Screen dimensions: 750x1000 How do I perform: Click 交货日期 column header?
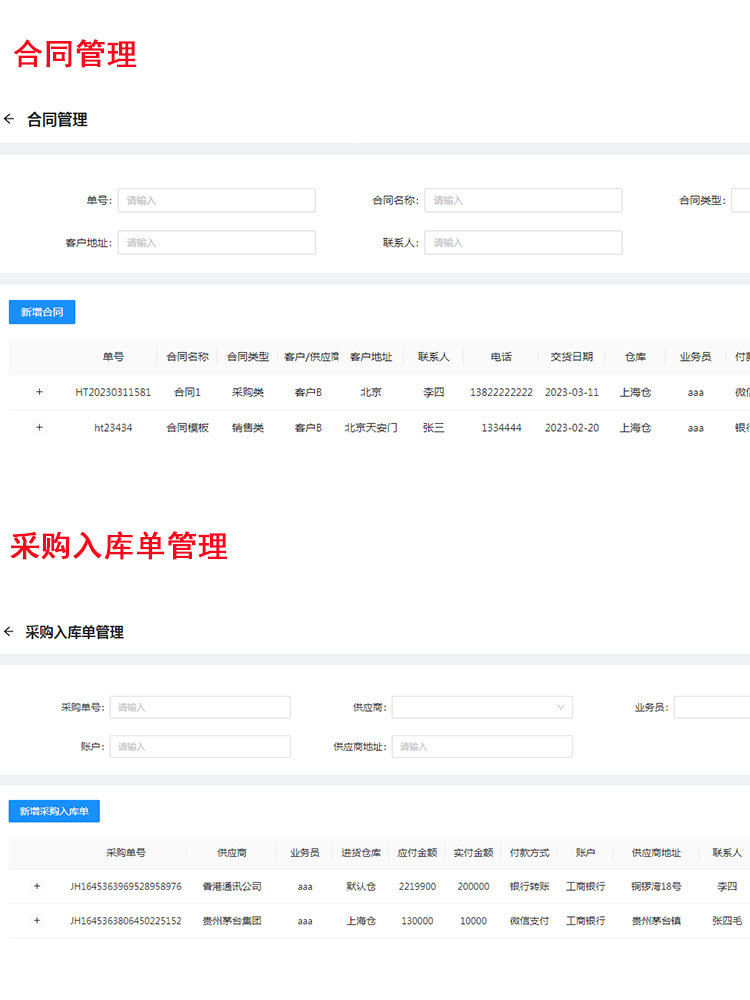point(572,357)
